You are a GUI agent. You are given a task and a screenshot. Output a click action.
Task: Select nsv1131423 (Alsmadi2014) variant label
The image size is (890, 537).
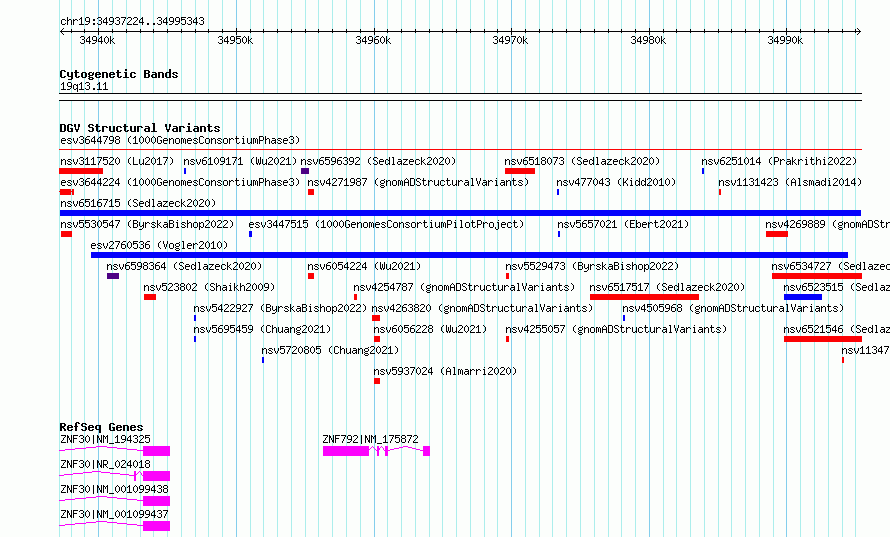coord(790,182)
